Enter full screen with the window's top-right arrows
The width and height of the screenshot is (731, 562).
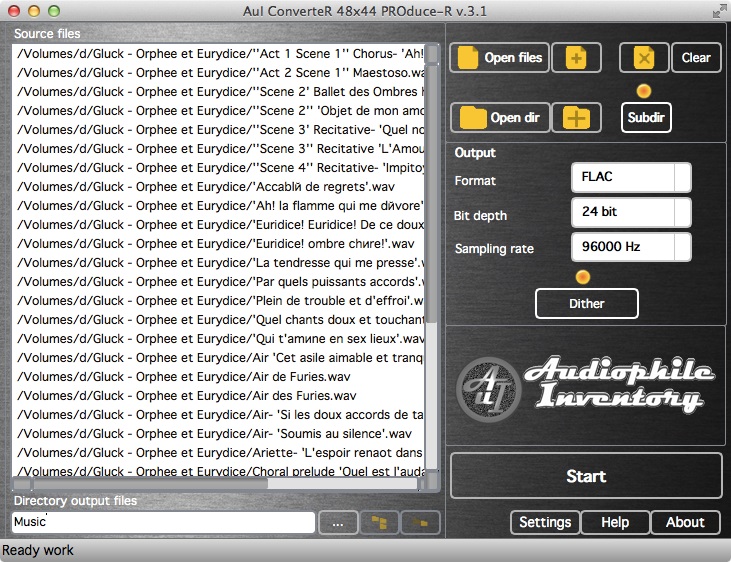(x=719, y=11)
